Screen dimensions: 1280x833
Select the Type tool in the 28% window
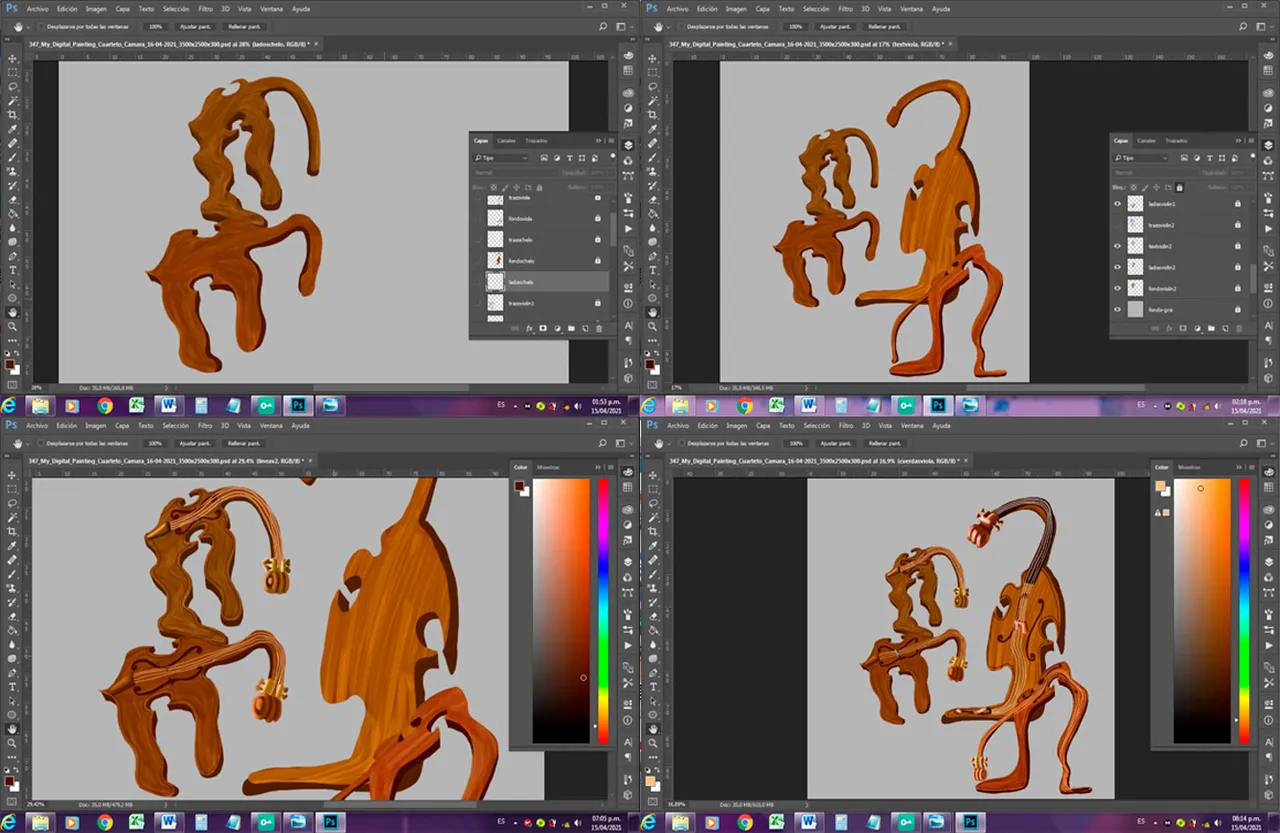13,270
